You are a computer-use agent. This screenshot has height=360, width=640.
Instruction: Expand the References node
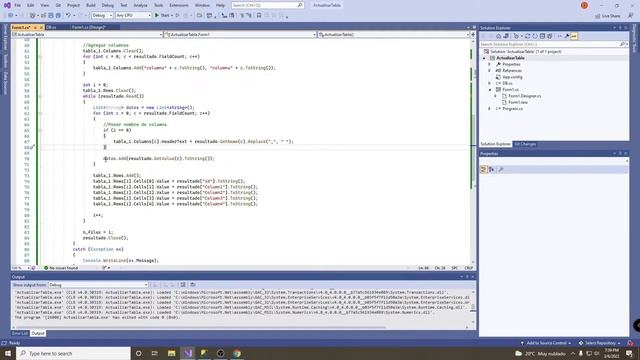click(x=490, y=71)
